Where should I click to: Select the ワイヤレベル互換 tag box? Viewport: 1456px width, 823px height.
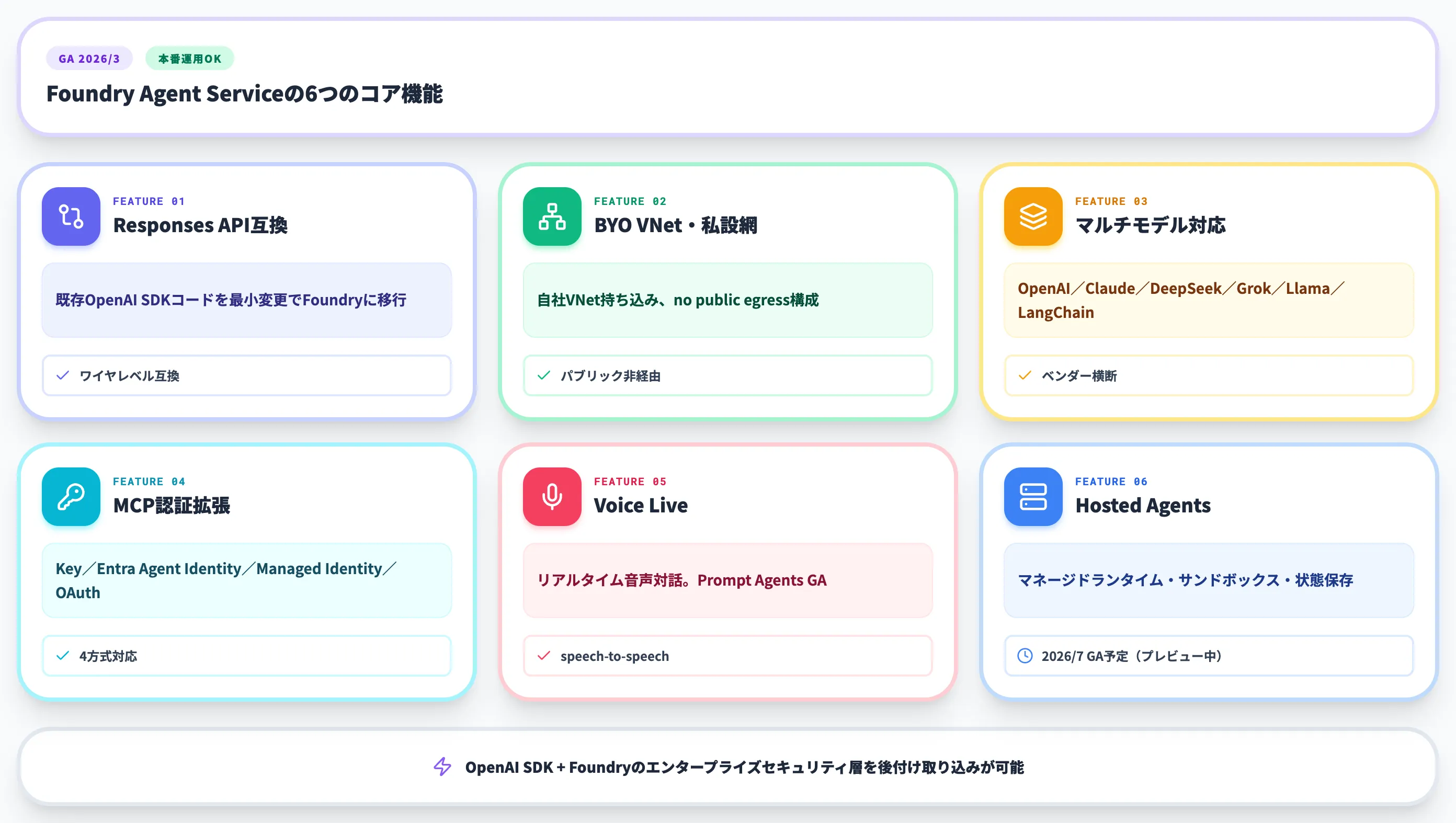pyautogui.click(x=246, y=375)
